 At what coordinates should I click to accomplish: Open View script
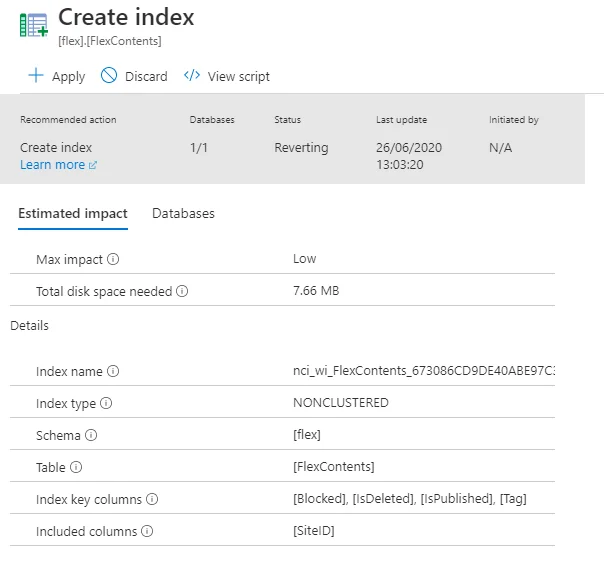[238, 77]
